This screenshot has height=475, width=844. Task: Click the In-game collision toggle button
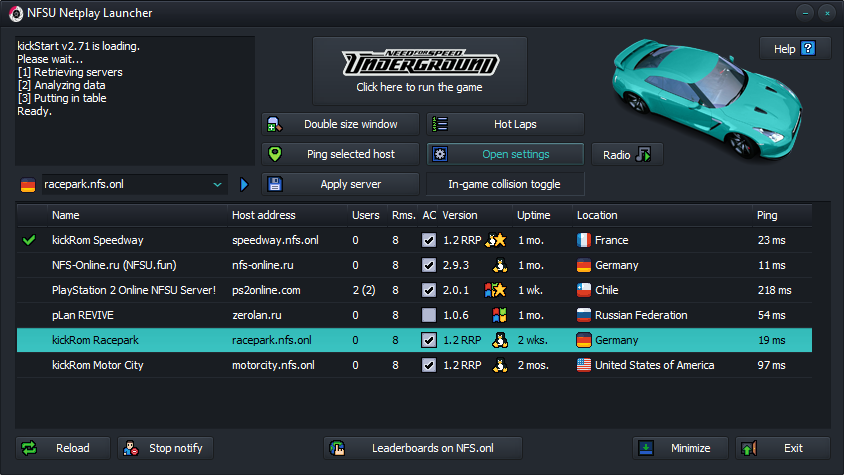[505, 184]
